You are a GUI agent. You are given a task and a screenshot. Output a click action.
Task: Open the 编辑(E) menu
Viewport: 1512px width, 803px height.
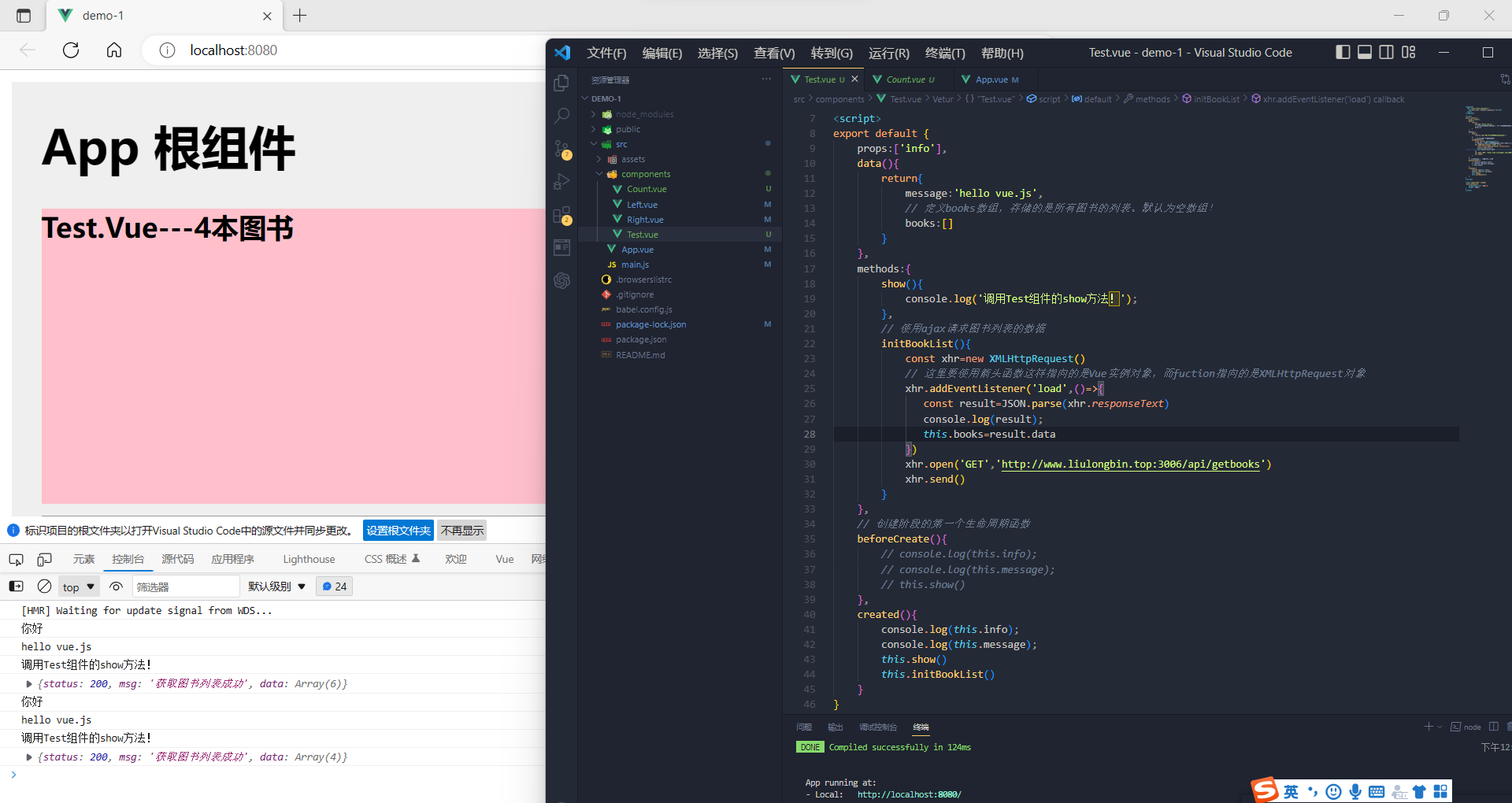[x=662, y=53]
